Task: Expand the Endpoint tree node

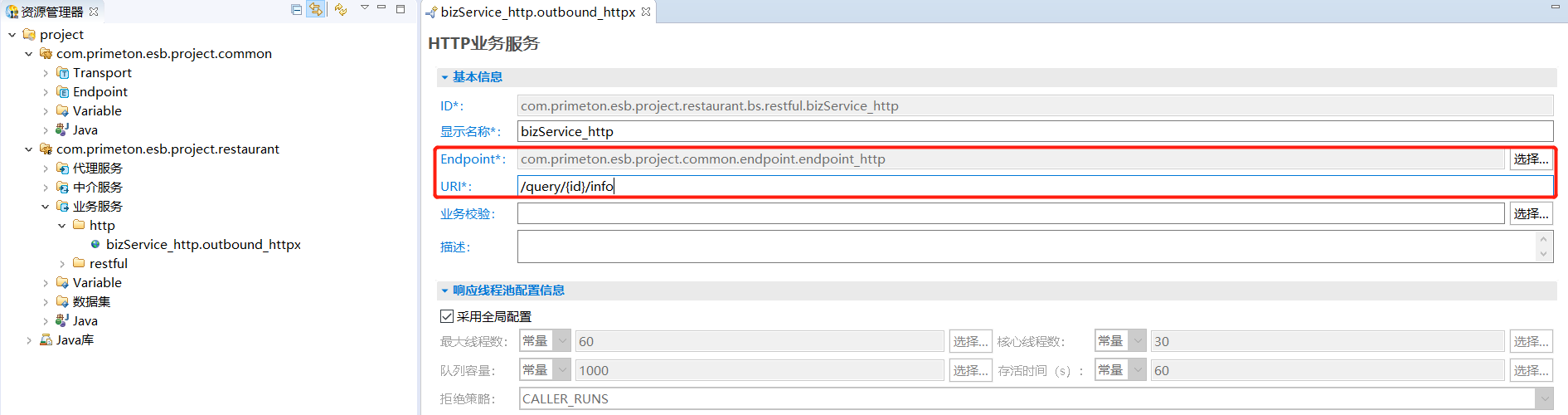Action: tap(46, 92)
